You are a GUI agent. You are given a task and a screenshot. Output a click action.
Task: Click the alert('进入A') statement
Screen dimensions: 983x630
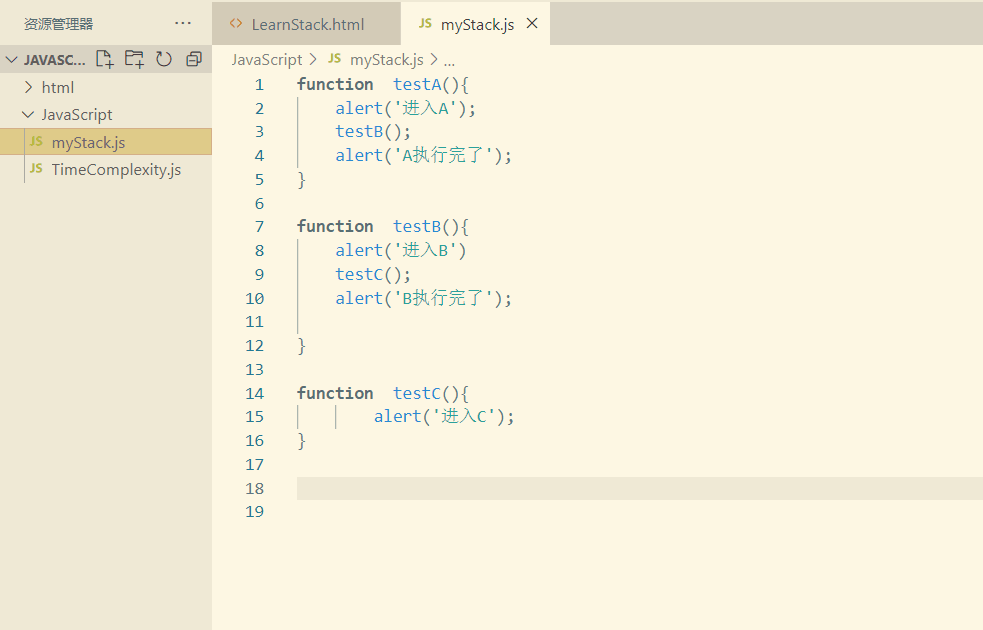pos(406,108)
